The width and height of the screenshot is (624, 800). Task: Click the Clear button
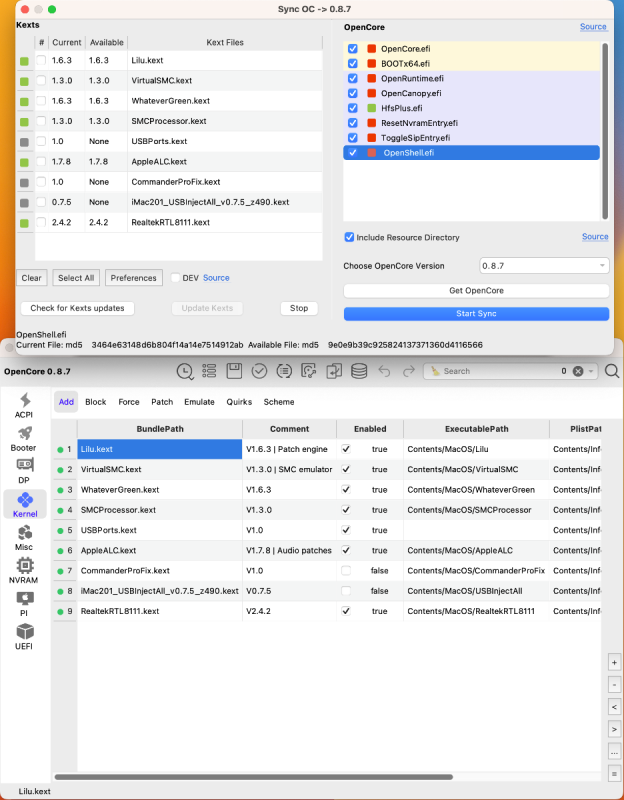coord(32,278)
